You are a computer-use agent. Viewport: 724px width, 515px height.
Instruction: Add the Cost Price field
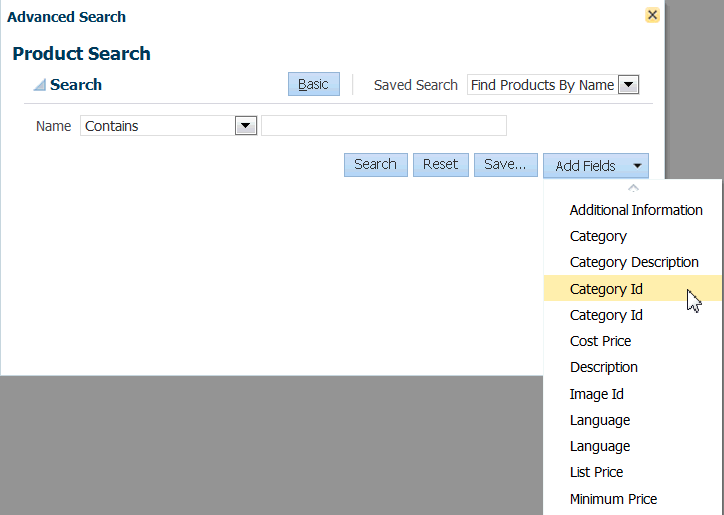pos(600,341)
